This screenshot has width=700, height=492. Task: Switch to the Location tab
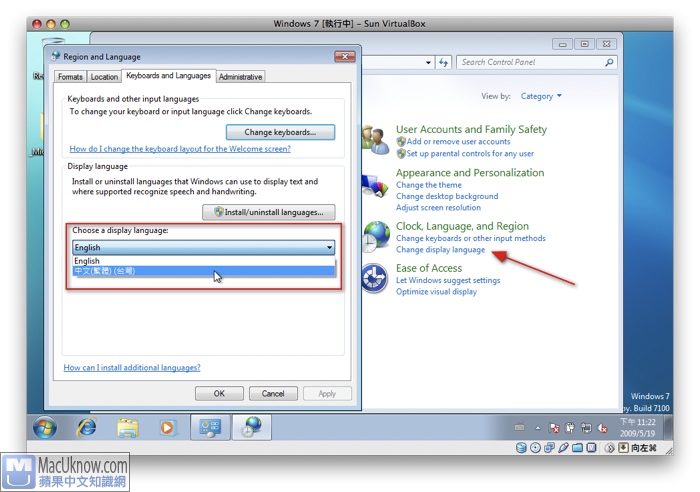(104, 77)
